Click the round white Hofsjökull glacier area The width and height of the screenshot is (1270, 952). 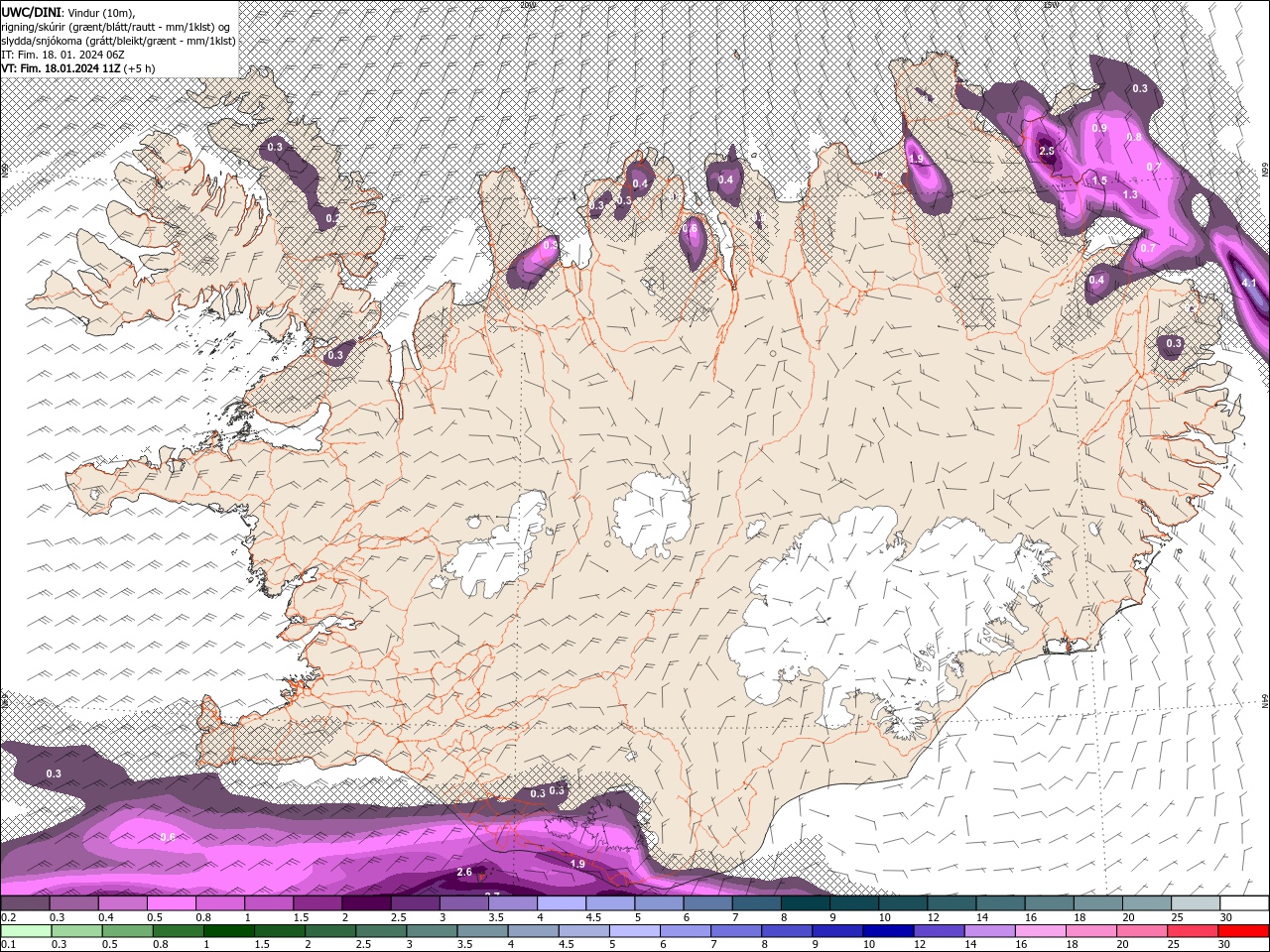(652, 514)
